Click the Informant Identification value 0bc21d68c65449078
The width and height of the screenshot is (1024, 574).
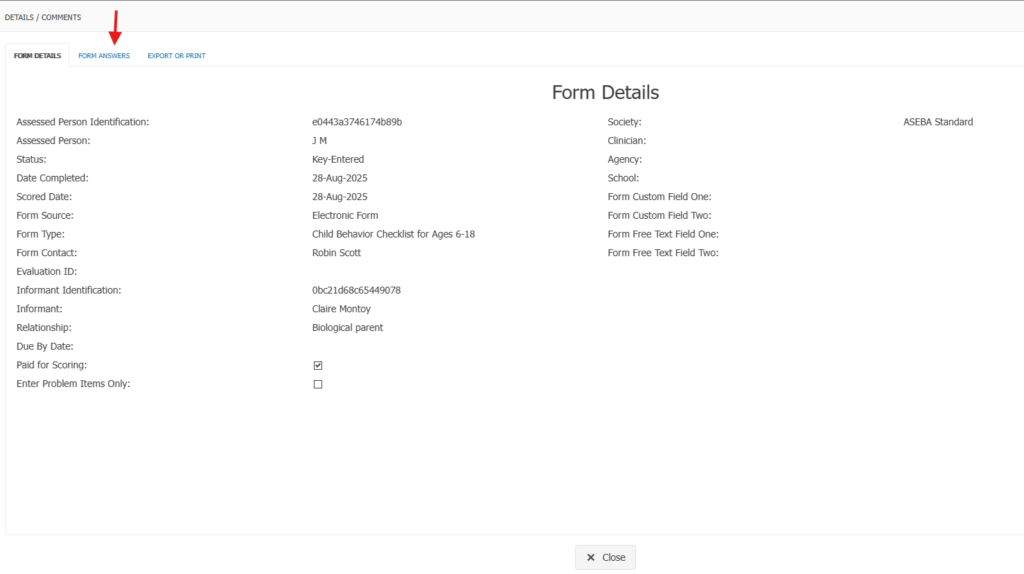point(356,291)
